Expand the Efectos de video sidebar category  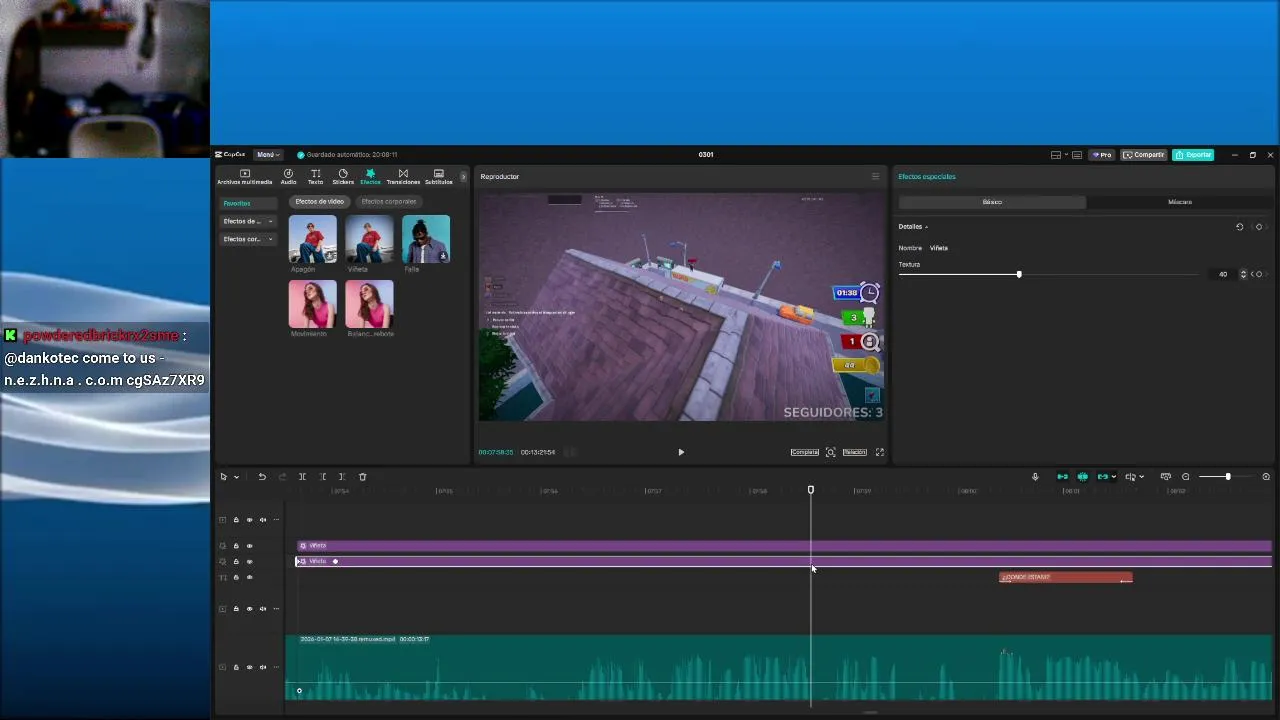point(248,221)
